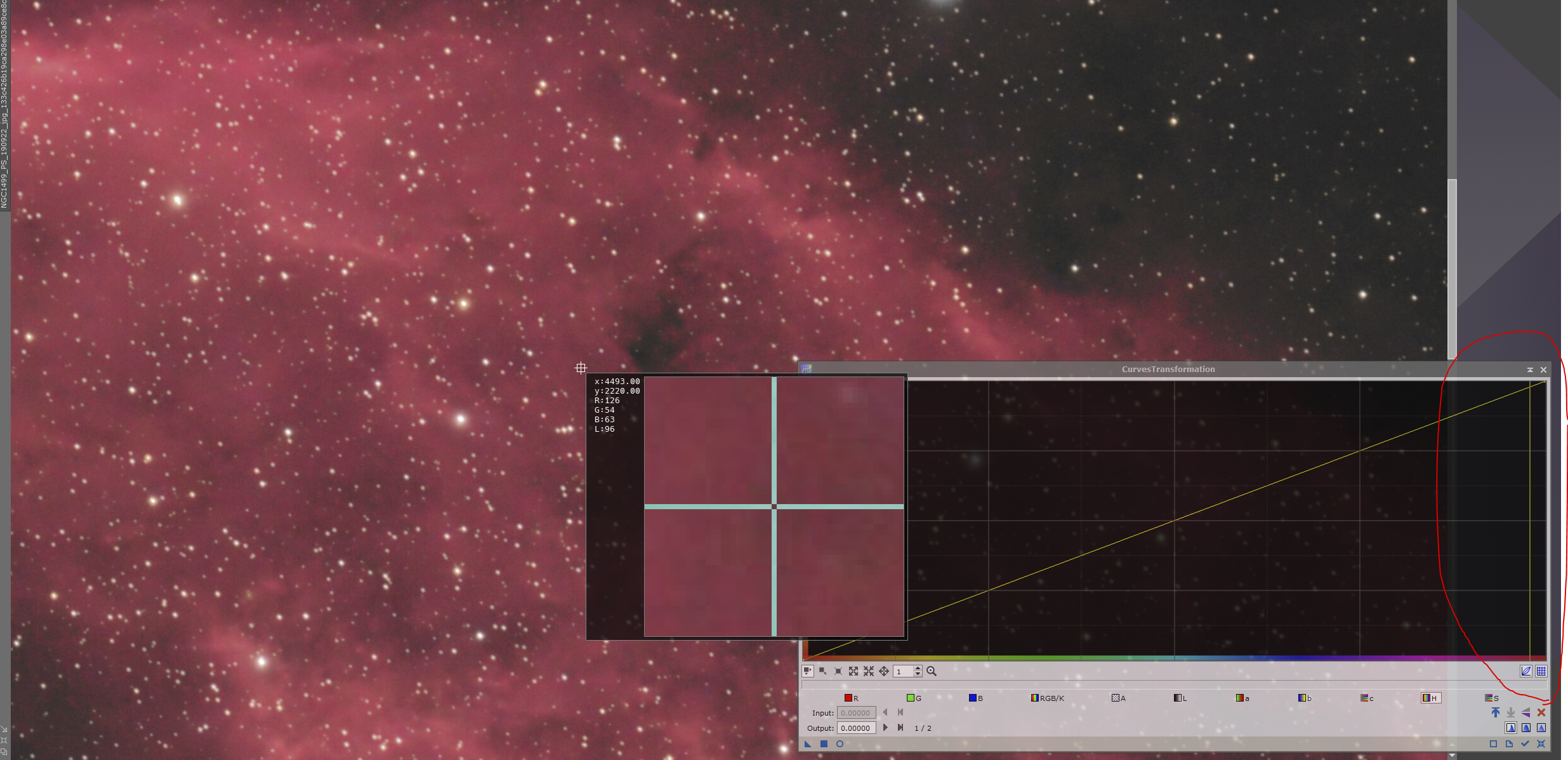Activate the pan mode cross-arrows icon
Image resolution: width=1568 pixels, height=760 pixels.
(884, 671)
